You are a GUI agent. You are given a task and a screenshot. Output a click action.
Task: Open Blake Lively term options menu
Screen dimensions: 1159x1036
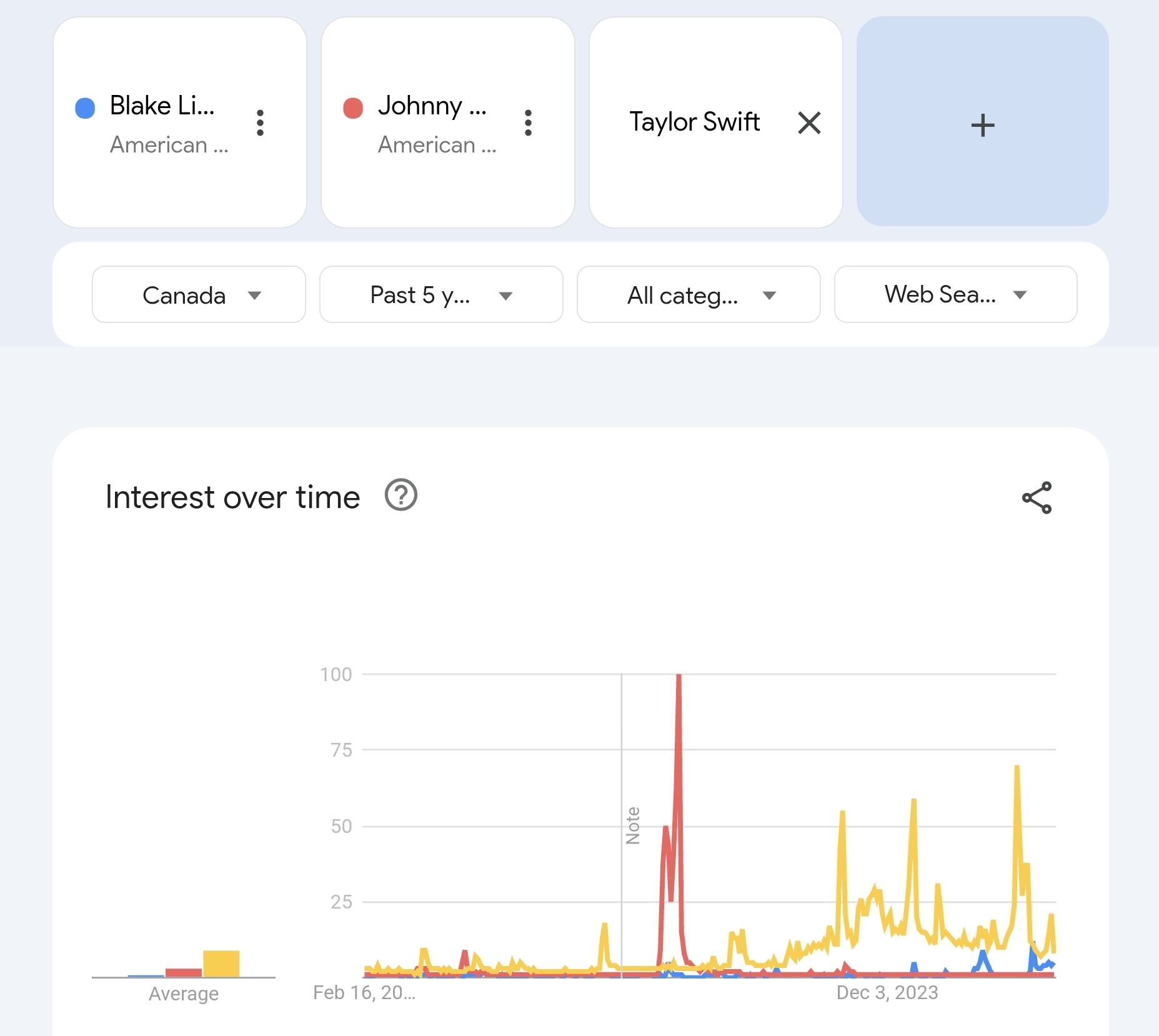pos(260,123)
